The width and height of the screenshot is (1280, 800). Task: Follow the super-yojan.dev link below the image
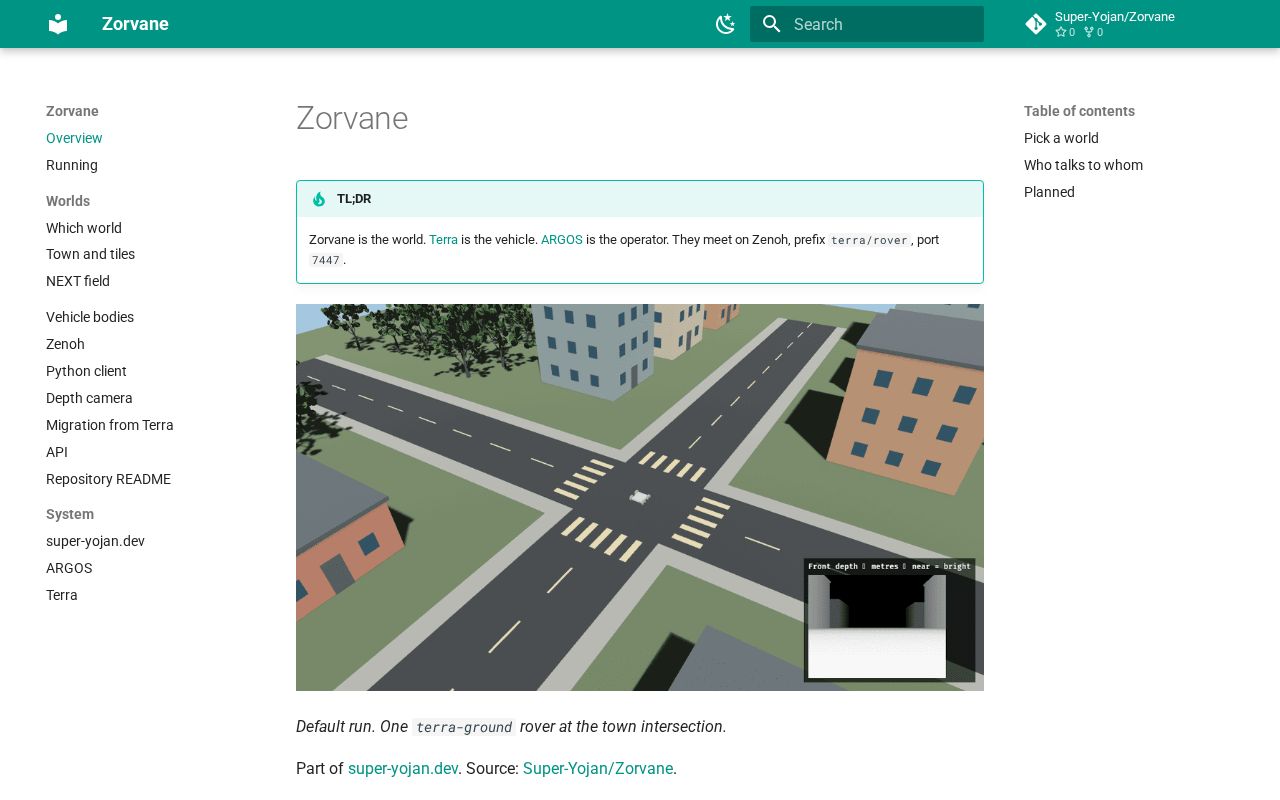point(403,768)
